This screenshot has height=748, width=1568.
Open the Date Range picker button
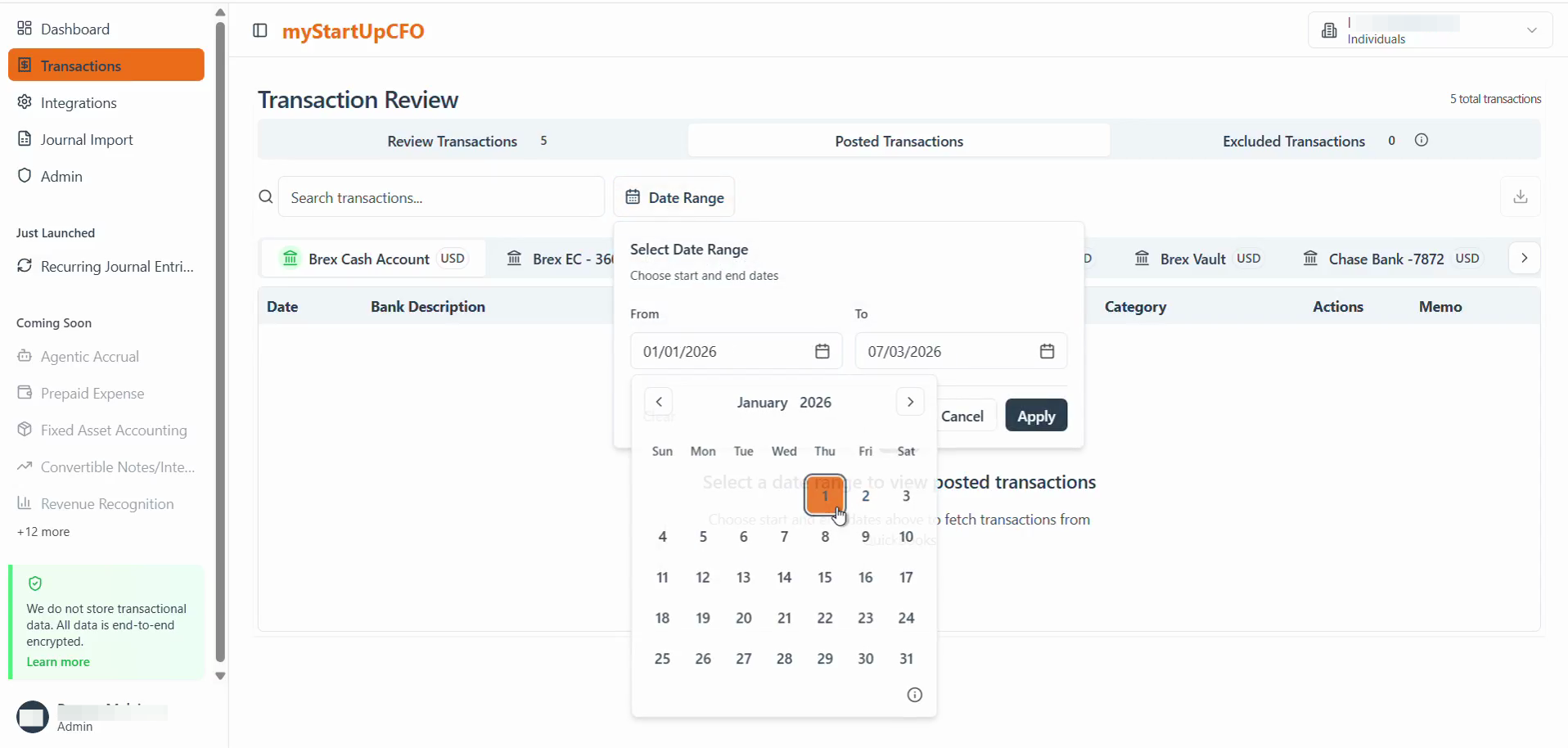click(674, 197)
